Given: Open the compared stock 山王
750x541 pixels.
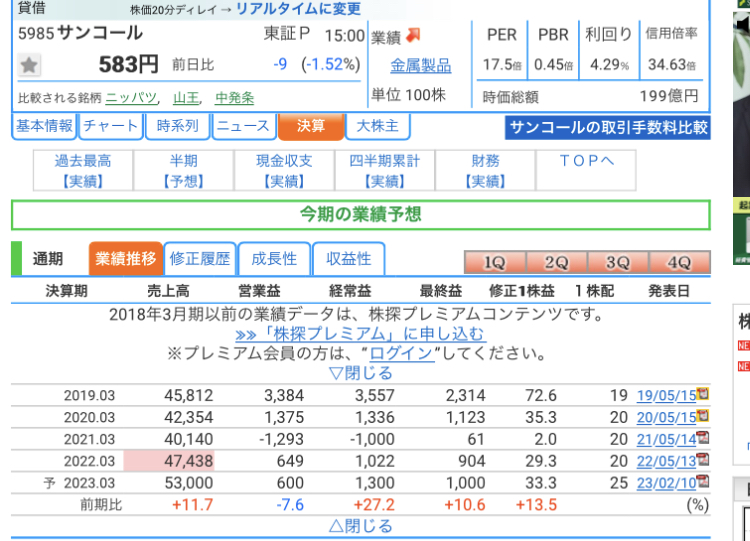Looking at the screenshot, I should tap(186, 98).
